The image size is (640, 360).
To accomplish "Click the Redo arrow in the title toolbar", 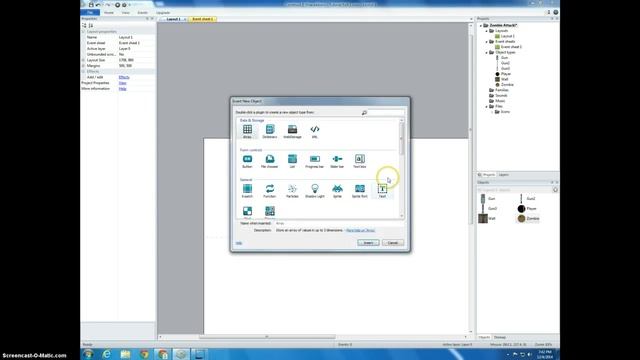I will click(108, 5).
